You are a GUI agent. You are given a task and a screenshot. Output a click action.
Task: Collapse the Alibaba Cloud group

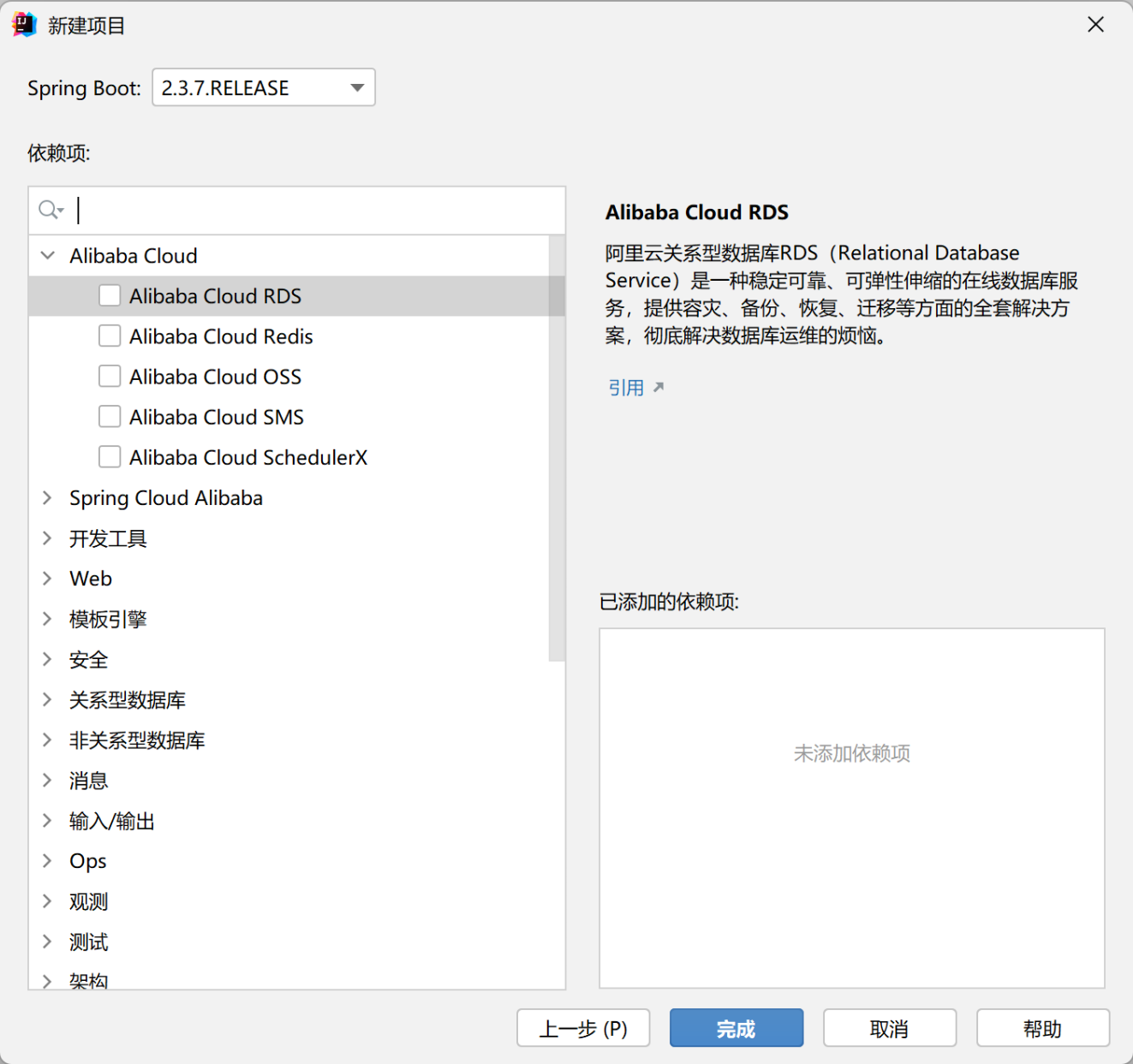click(48, 255)
